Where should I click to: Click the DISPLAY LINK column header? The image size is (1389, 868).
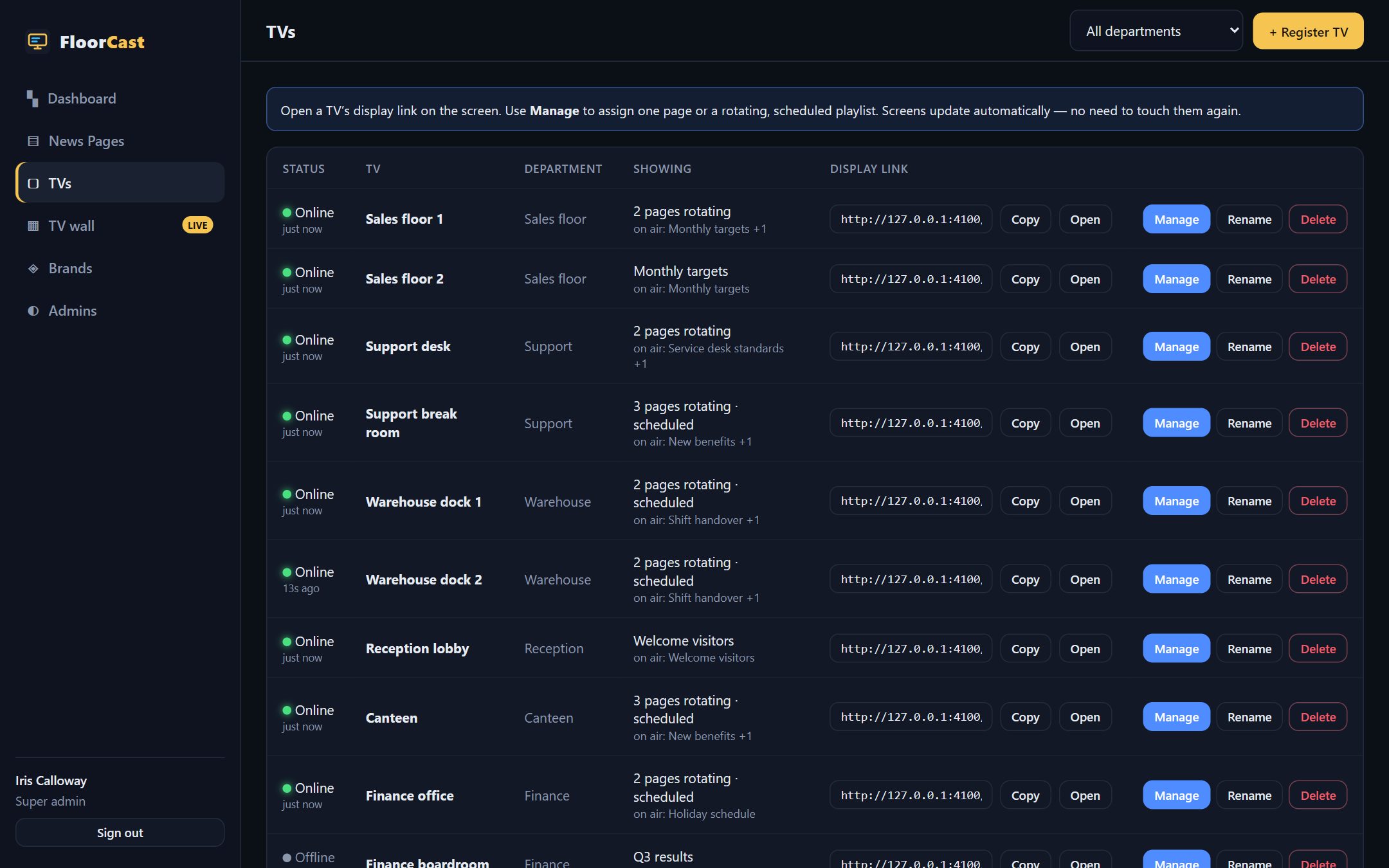[x=869, y=168]
